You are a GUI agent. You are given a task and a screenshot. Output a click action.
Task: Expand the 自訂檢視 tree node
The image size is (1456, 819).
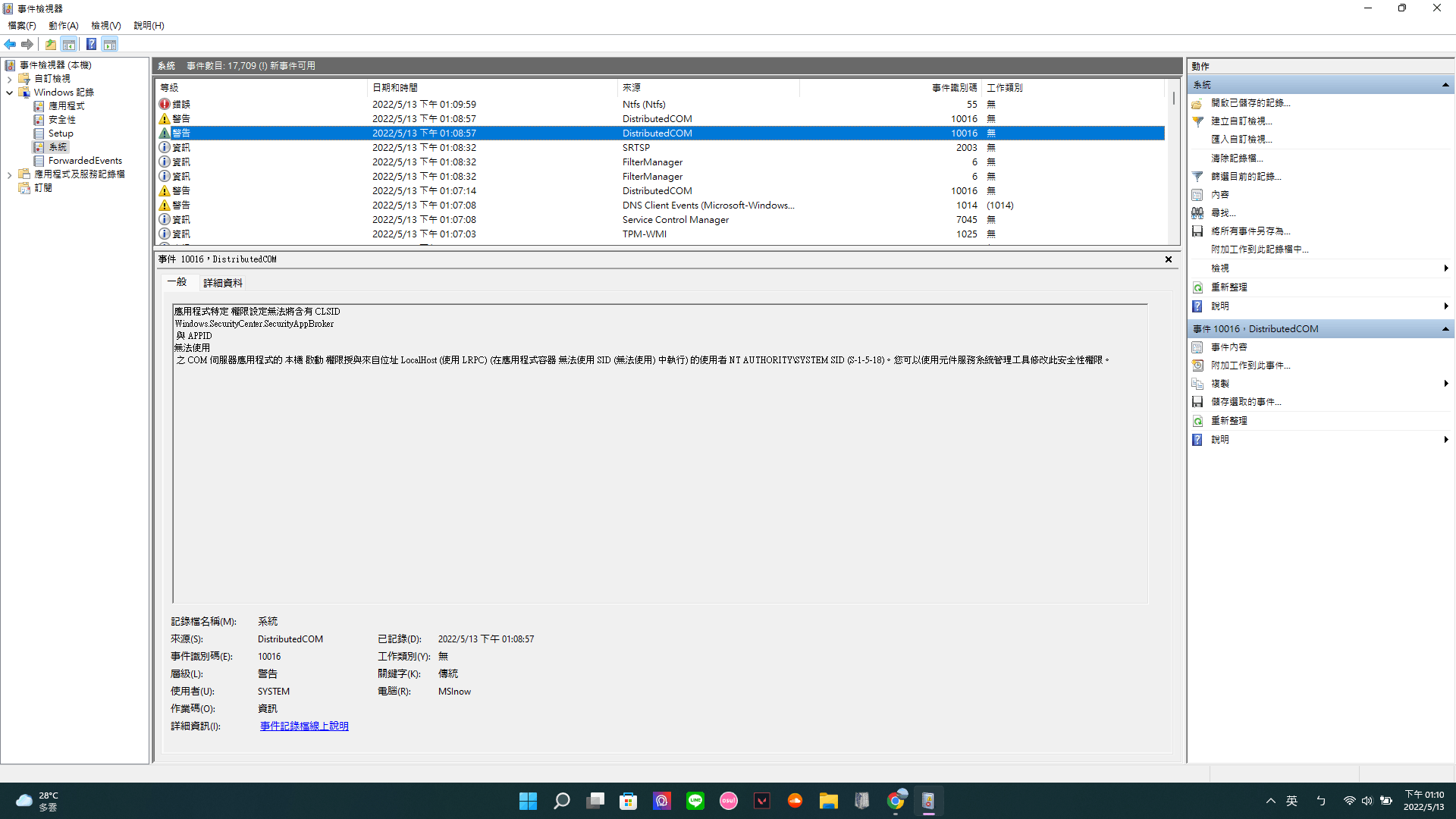[x=9, y=79]
